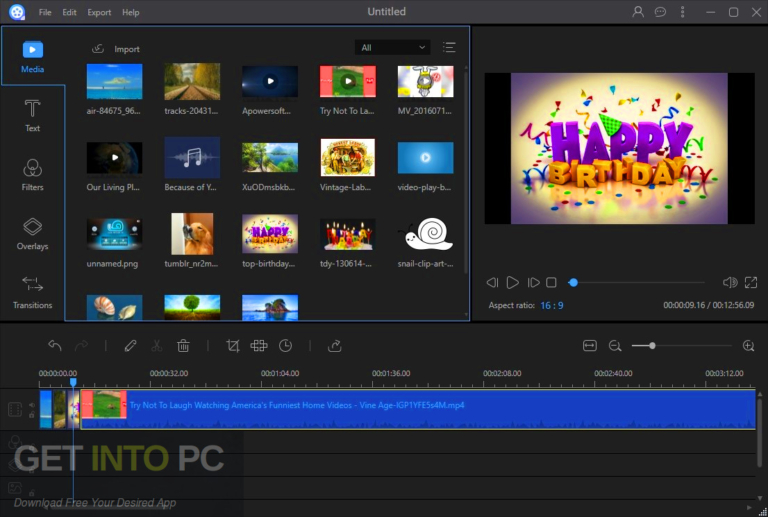Screen dimensions: 768x517
Task: Select the tdy-130614 candles thumbnail
Action: (348, 234)
